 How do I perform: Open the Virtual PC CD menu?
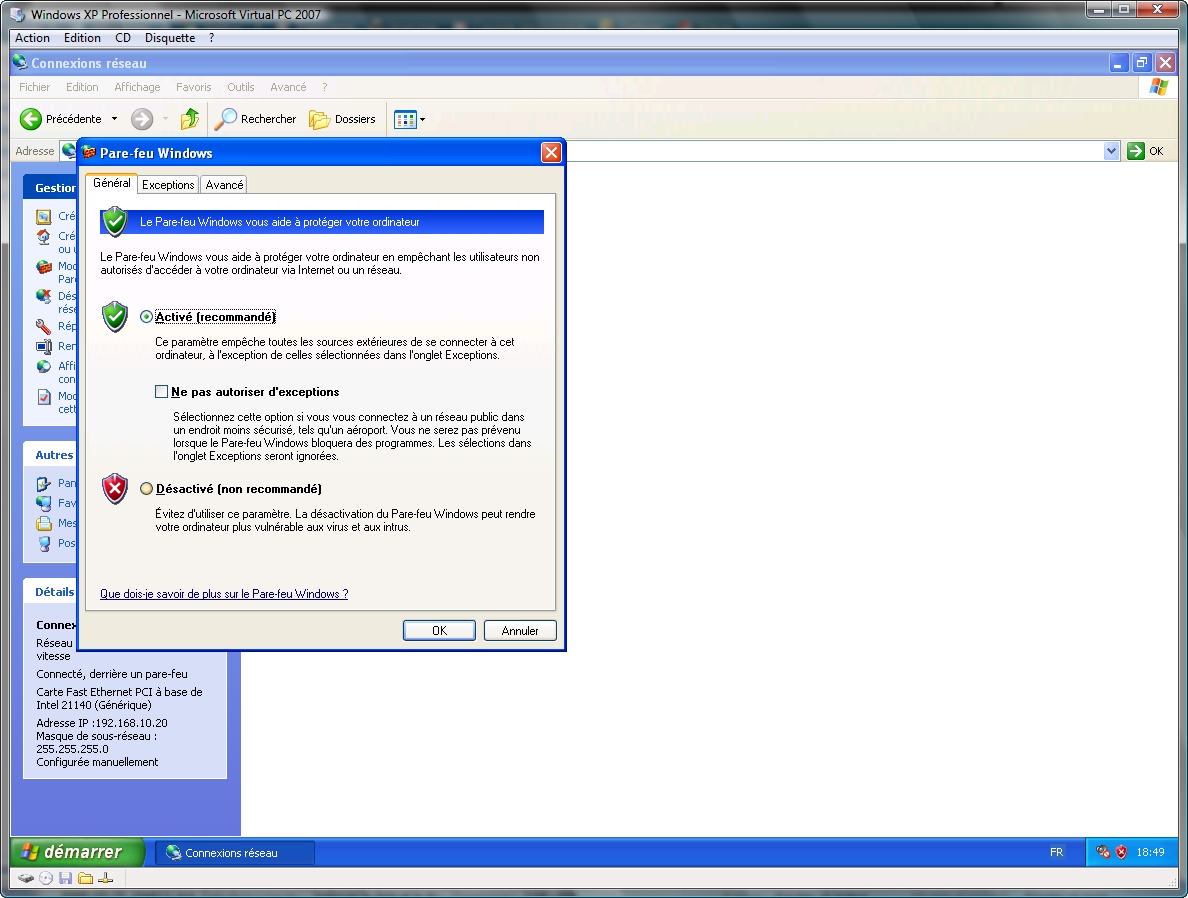pos(123,38)
